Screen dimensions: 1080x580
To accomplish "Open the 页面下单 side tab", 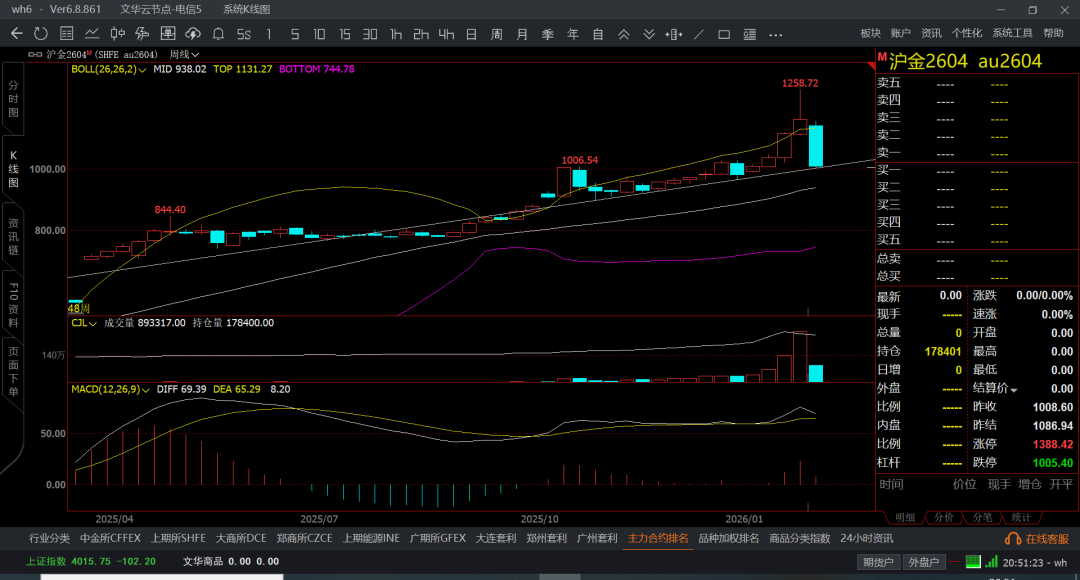I will tap(13, 371).
